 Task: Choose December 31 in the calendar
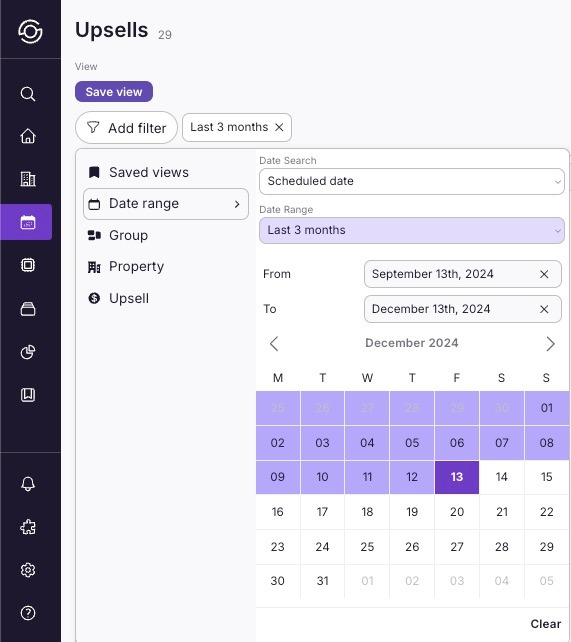click(x=322, y=581)
